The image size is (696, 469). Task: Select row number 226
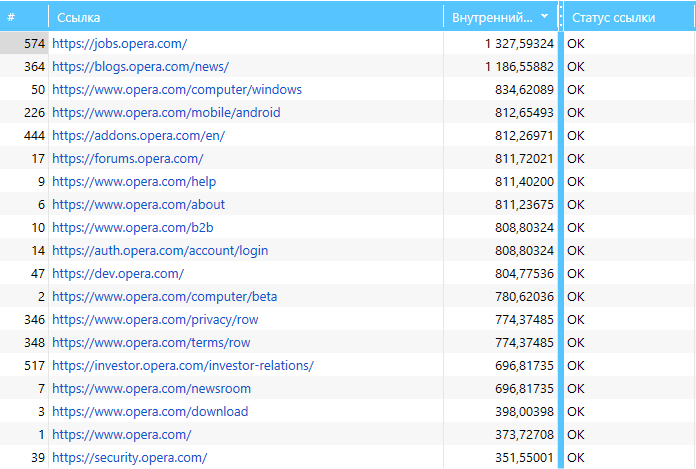[x=34, y=113]
